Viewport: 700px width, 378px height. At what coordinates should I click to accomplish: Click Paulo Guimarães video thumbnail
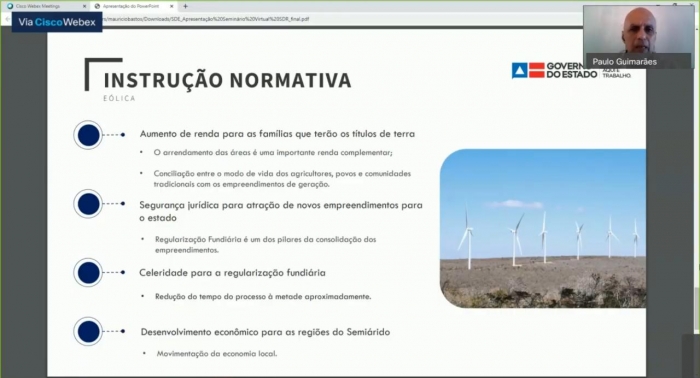click(638, 37)
